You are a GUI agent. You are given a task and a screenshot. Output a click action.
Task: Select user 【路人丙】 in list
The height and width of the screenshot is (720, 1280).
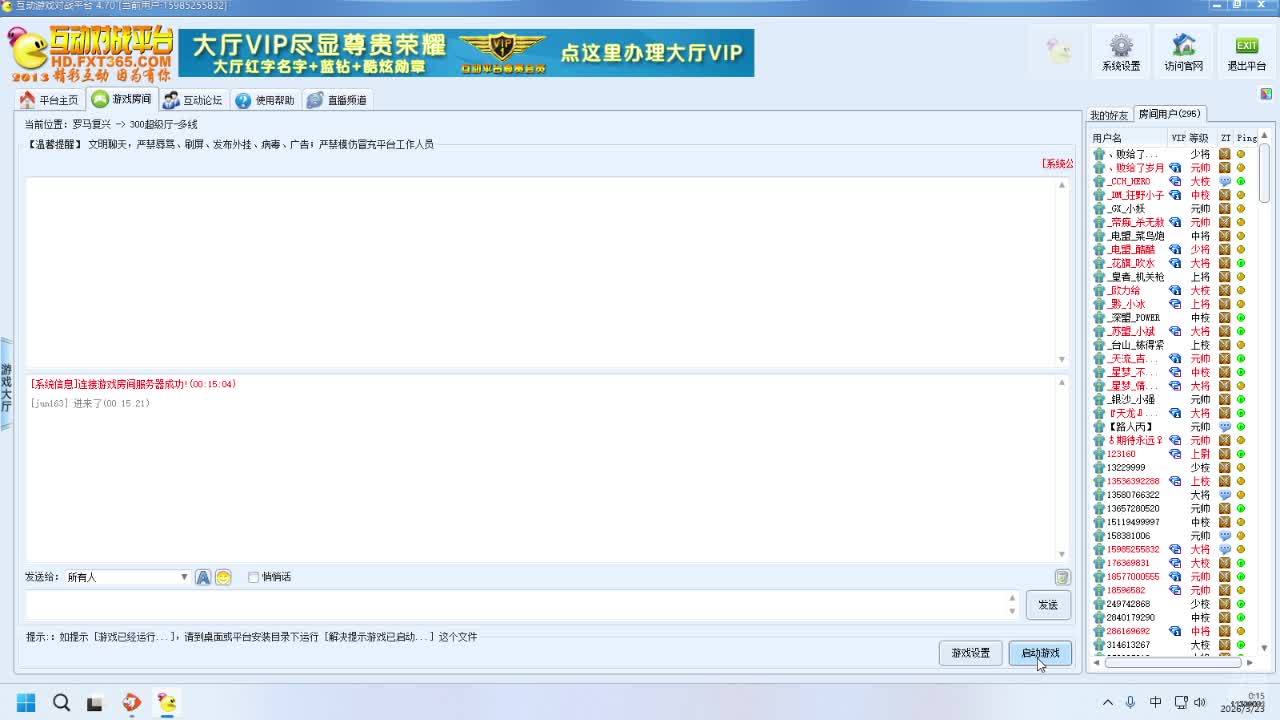[1130, 426]
